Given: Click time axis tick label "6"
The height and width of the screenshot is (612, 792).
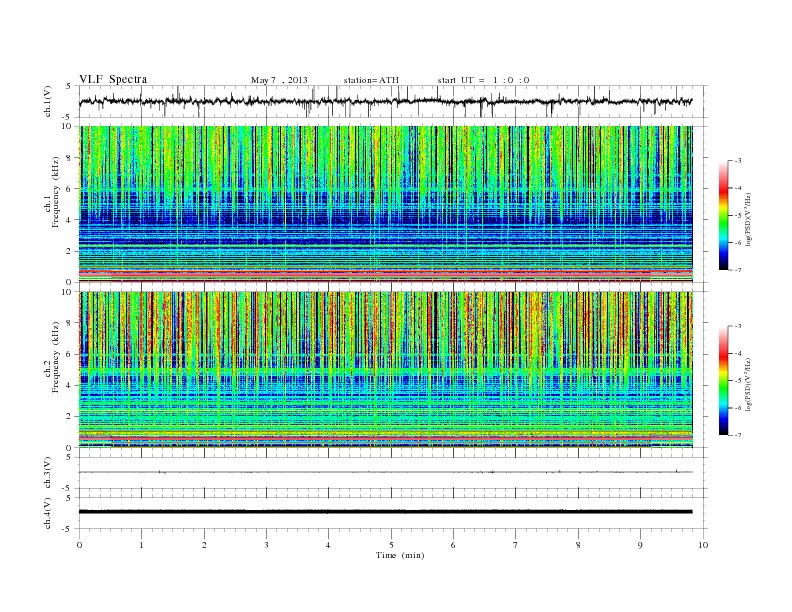Looking at the screenshot, I should 453,545.
